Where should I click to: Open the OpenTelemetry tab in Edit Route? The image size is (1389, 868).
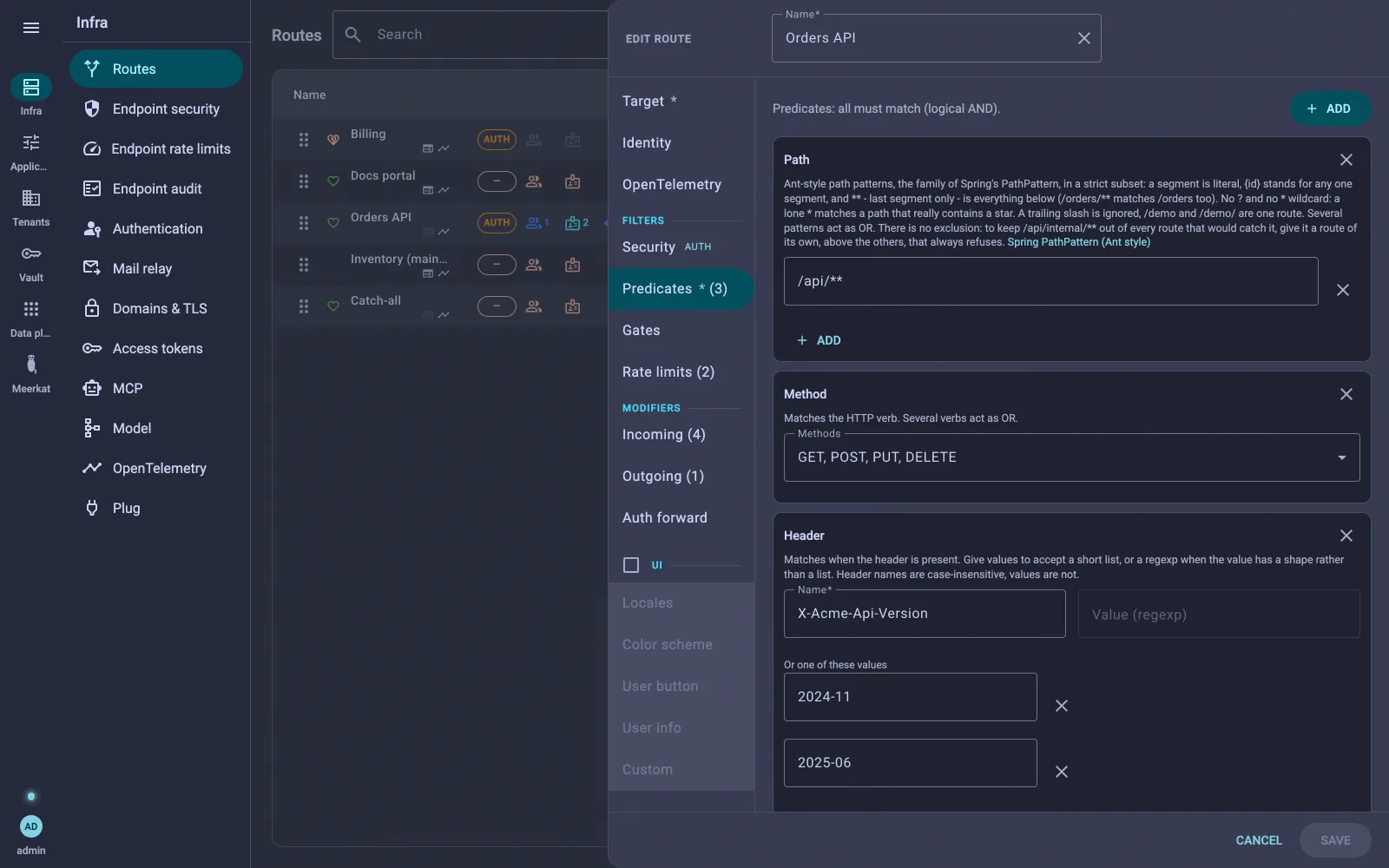[681, 185]
